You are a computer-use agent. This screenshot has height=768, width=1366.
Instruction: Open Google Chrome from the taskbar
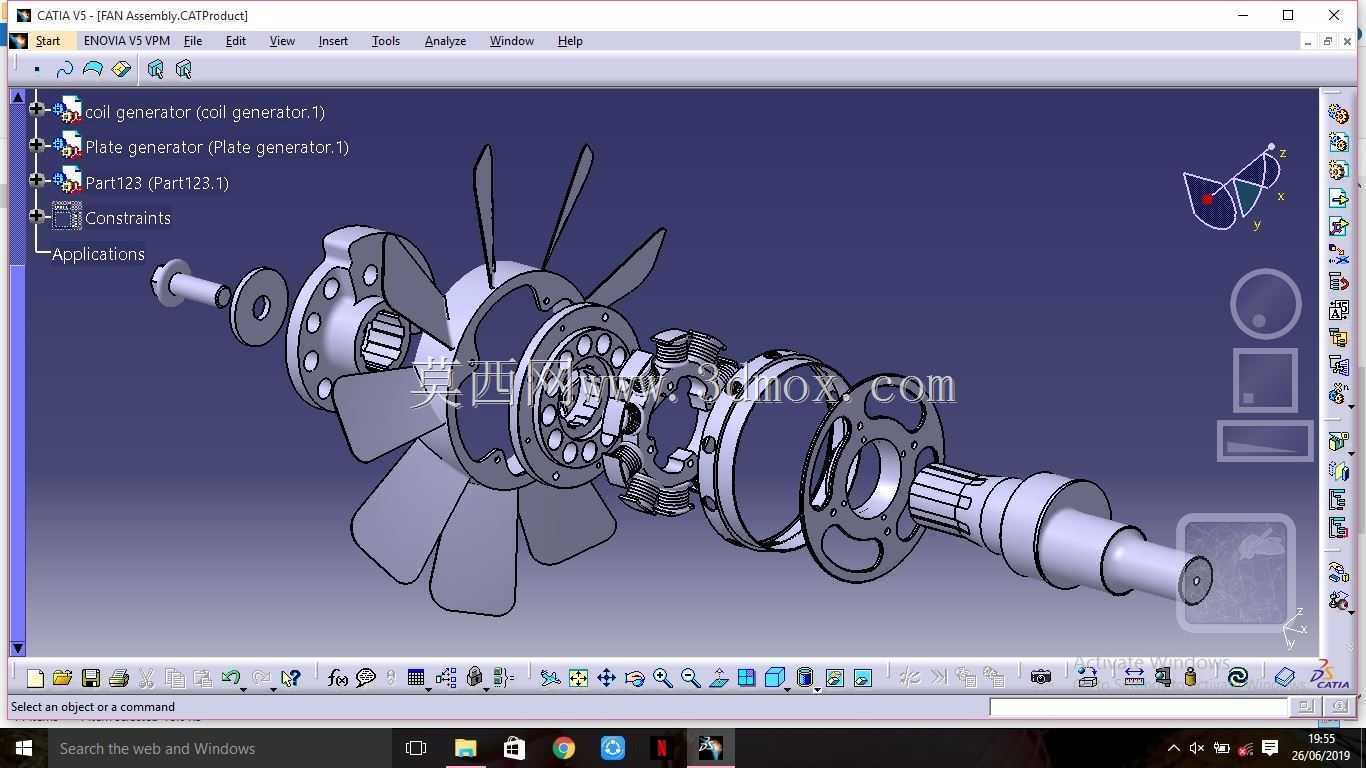click(564, 748)
